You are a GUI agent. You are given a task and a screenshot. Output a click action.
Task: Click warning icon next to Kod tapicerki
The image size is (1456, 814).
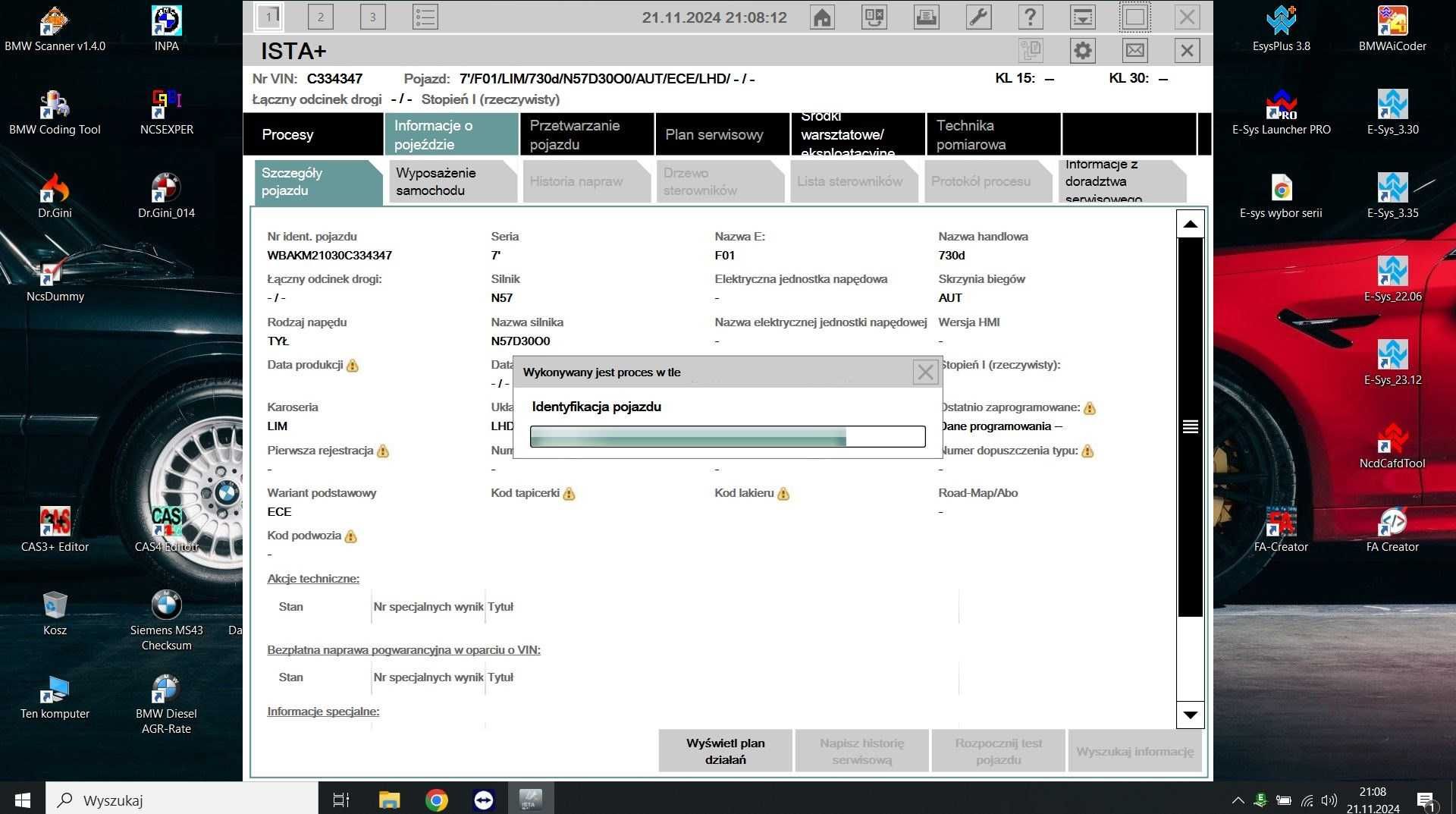(569, 494)
